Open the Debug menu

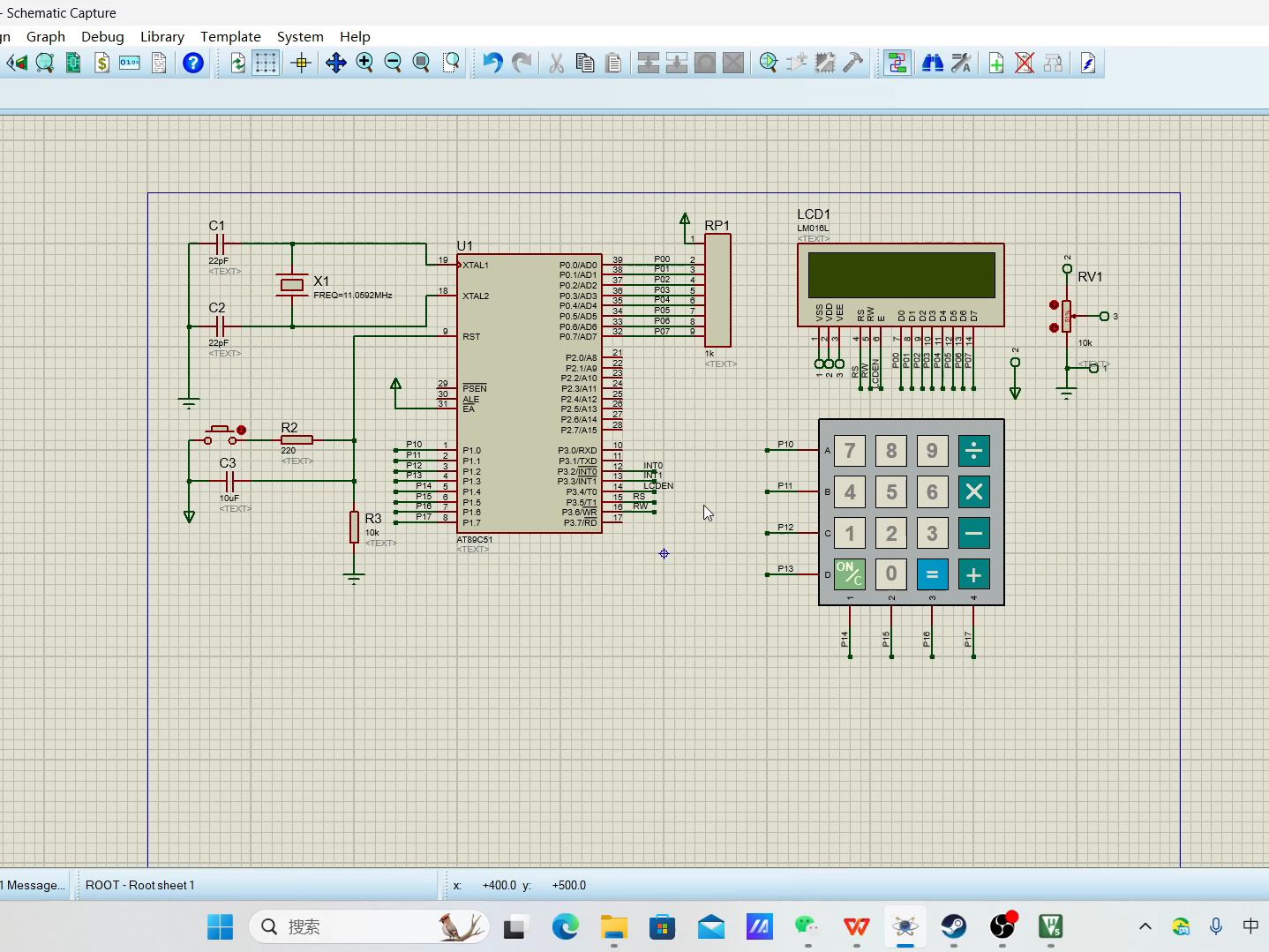pyautogui.click(x=102, y=36)
